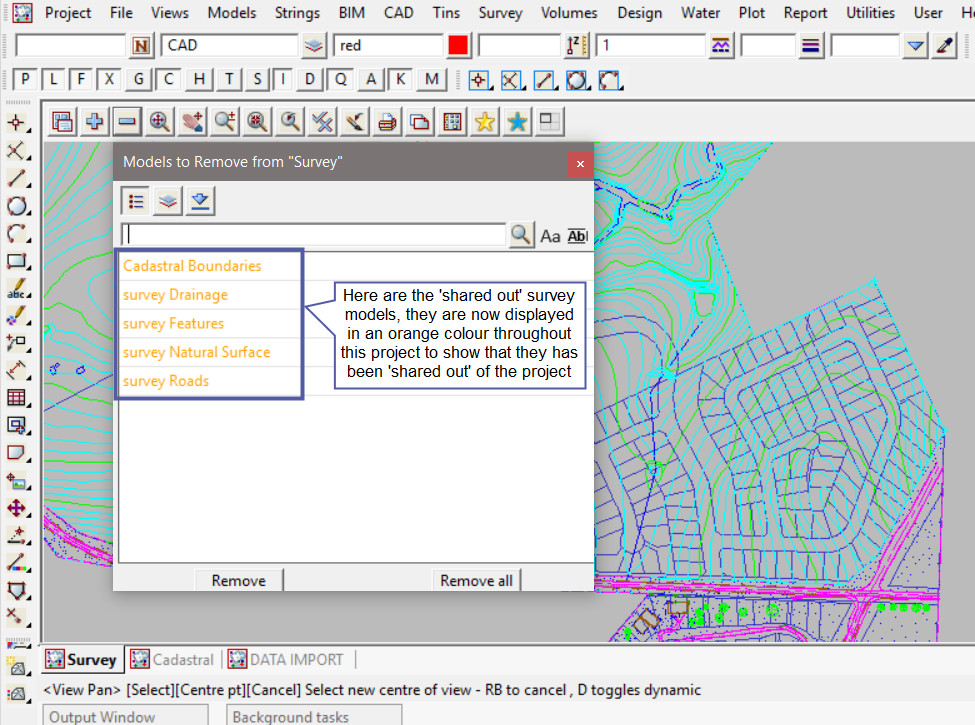Click the red colour swatch
Image resolution: width=975 pixels, height=725 pixels.
(458, 46)
